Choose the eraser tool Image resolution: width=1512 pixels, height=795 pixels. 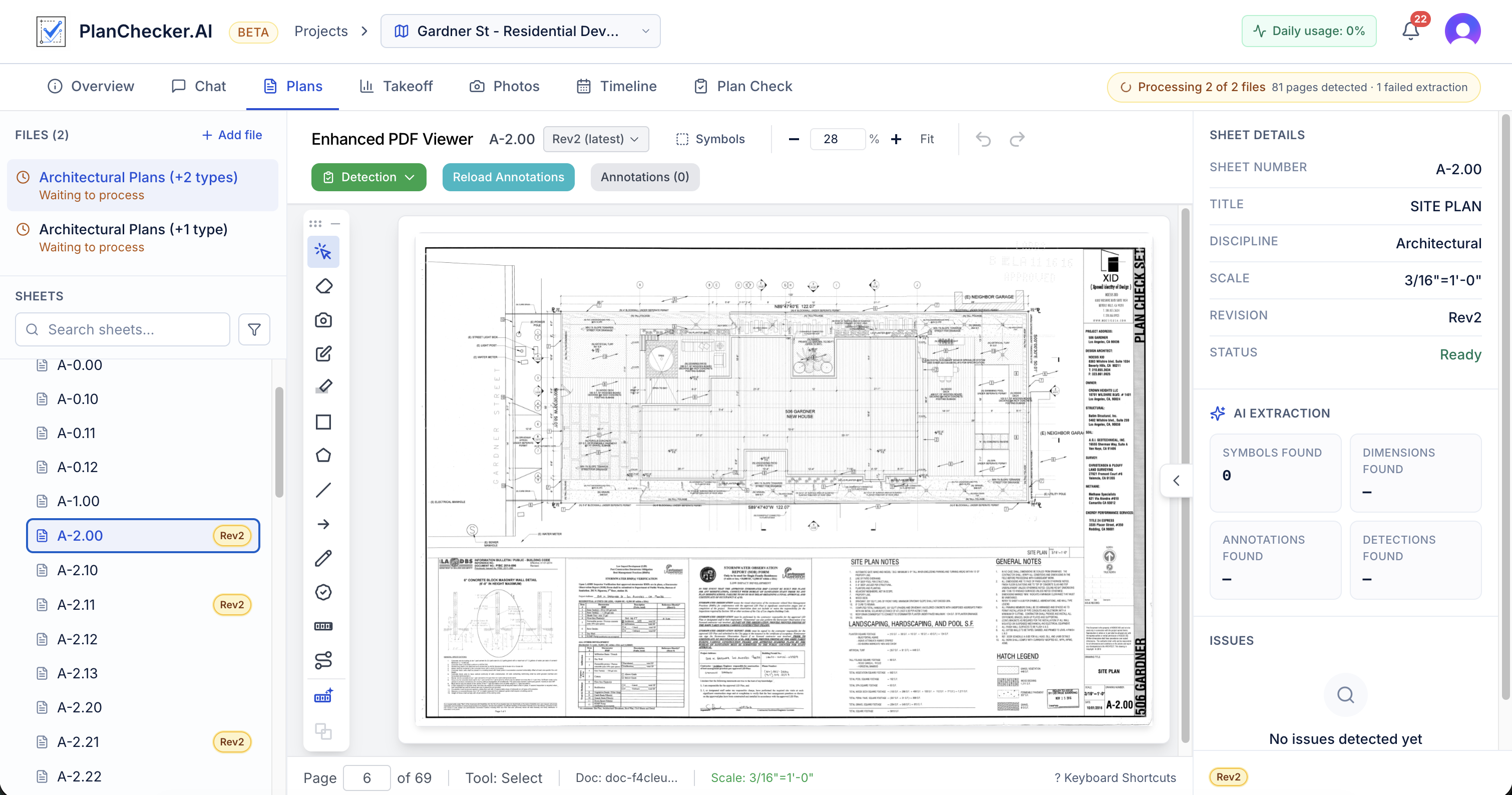[323, 286]
